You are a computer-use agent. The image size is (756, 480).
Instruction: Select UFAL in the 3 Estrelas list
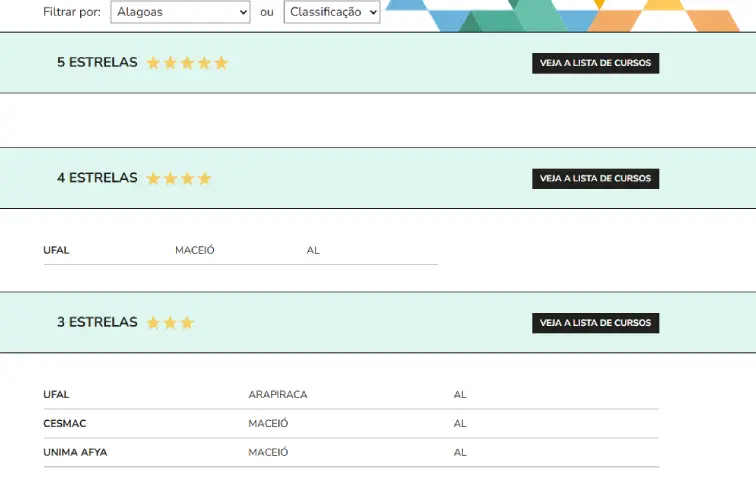click(56, 395)
